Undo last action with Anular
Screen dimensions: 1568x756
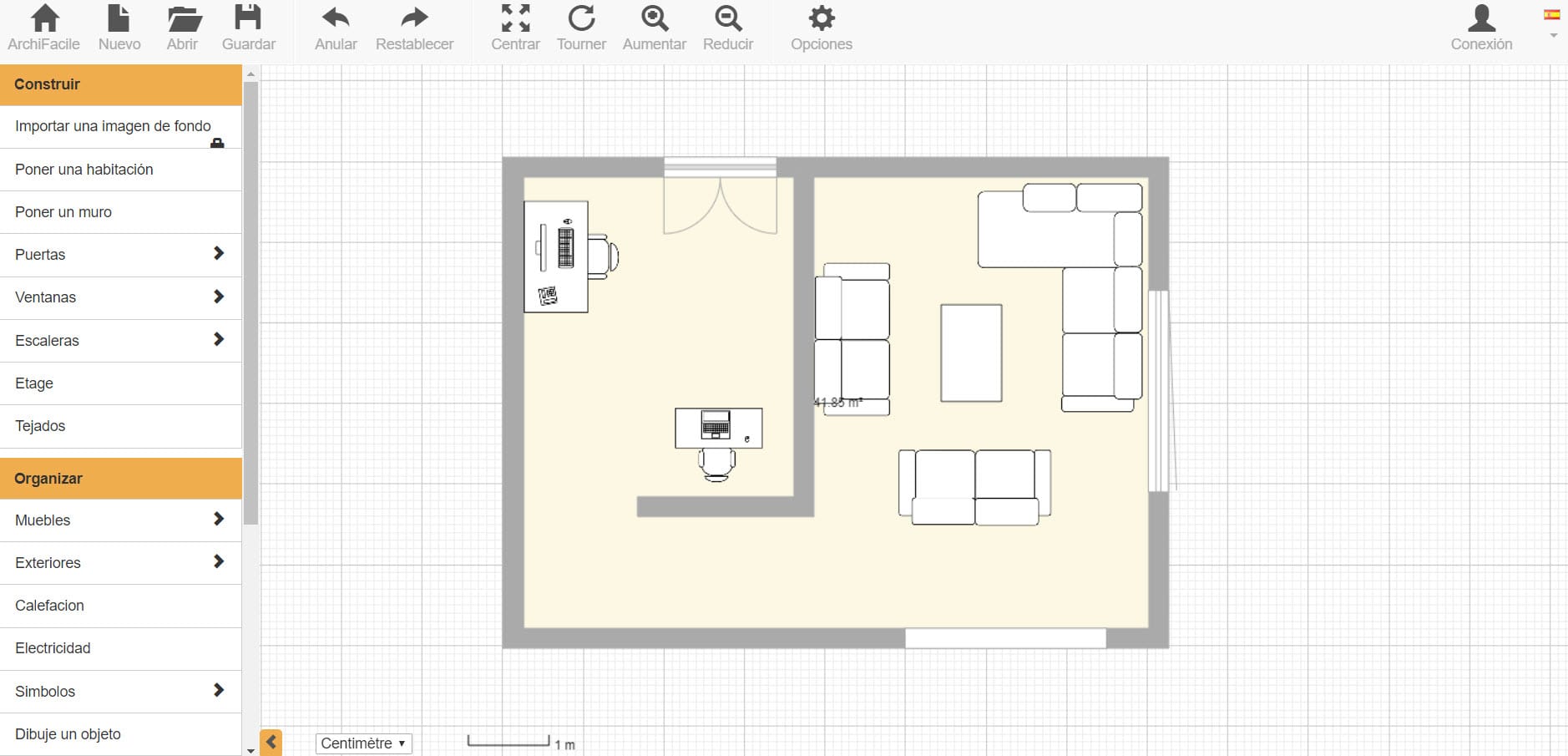pyautogui.click(x=336, y=19)
